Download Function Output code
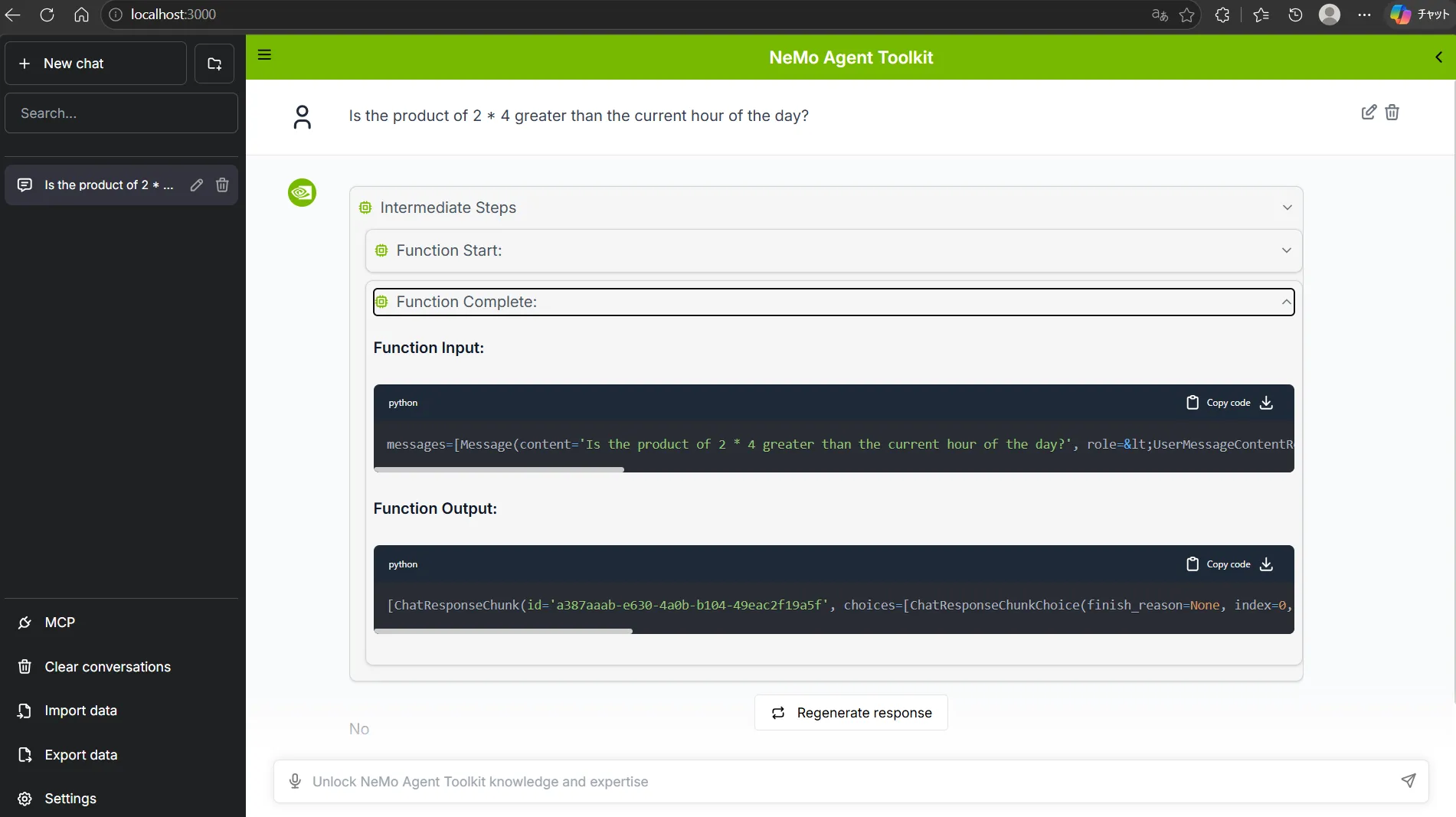The image size is (1456, 817). 1267,564
